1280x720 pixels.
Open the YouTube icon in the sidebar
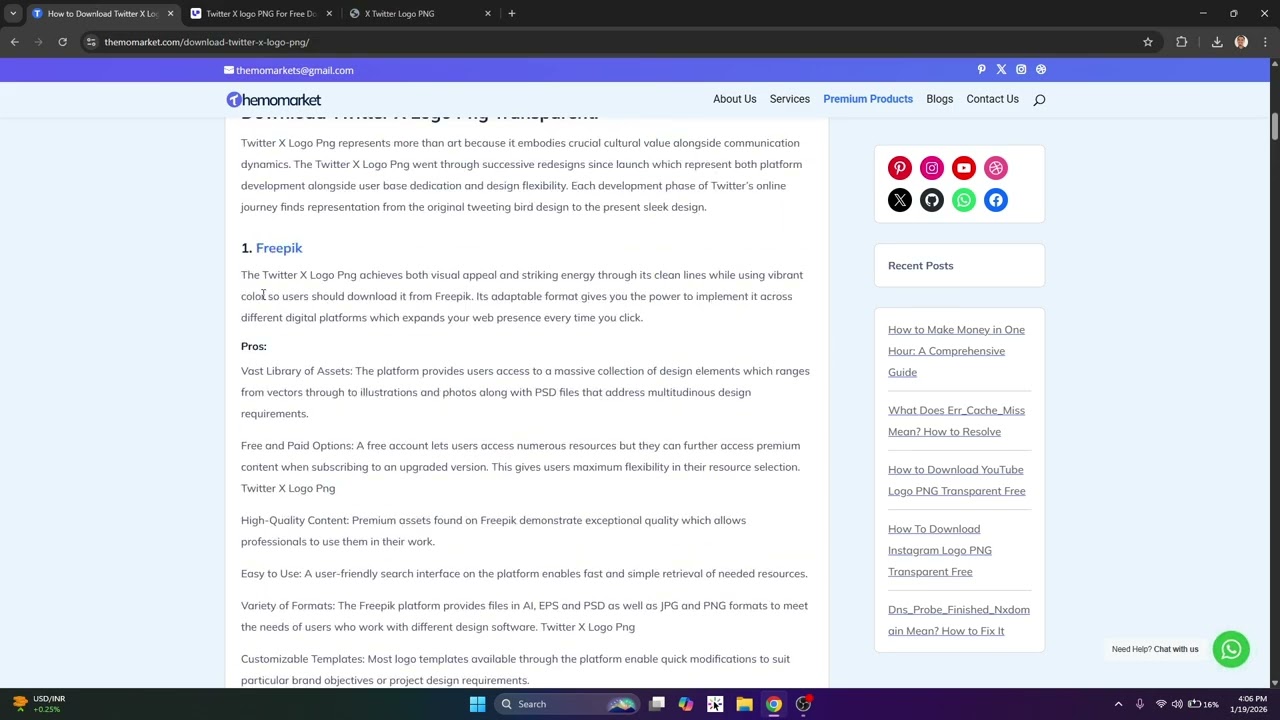coord(964,168)
